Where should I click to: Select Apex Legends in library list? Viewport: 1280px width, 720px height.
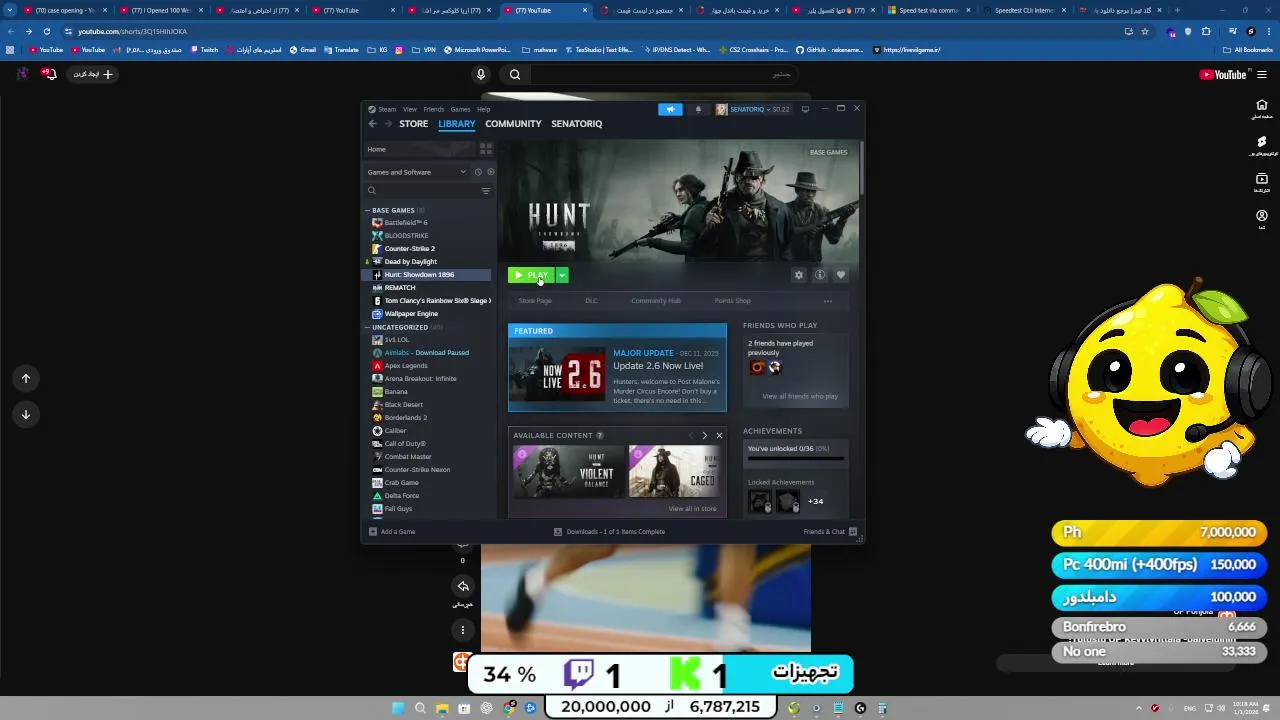click(406, 366)
